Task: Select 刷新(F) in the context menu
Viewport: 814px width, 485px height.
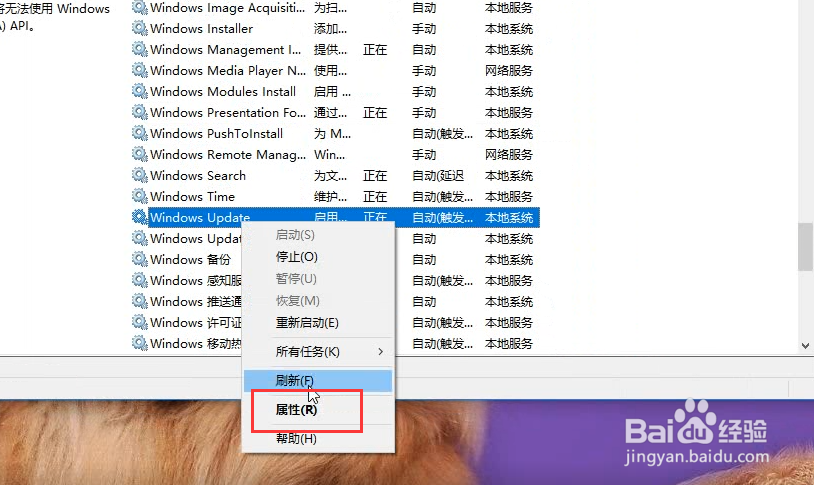Action: click(318, 381)
